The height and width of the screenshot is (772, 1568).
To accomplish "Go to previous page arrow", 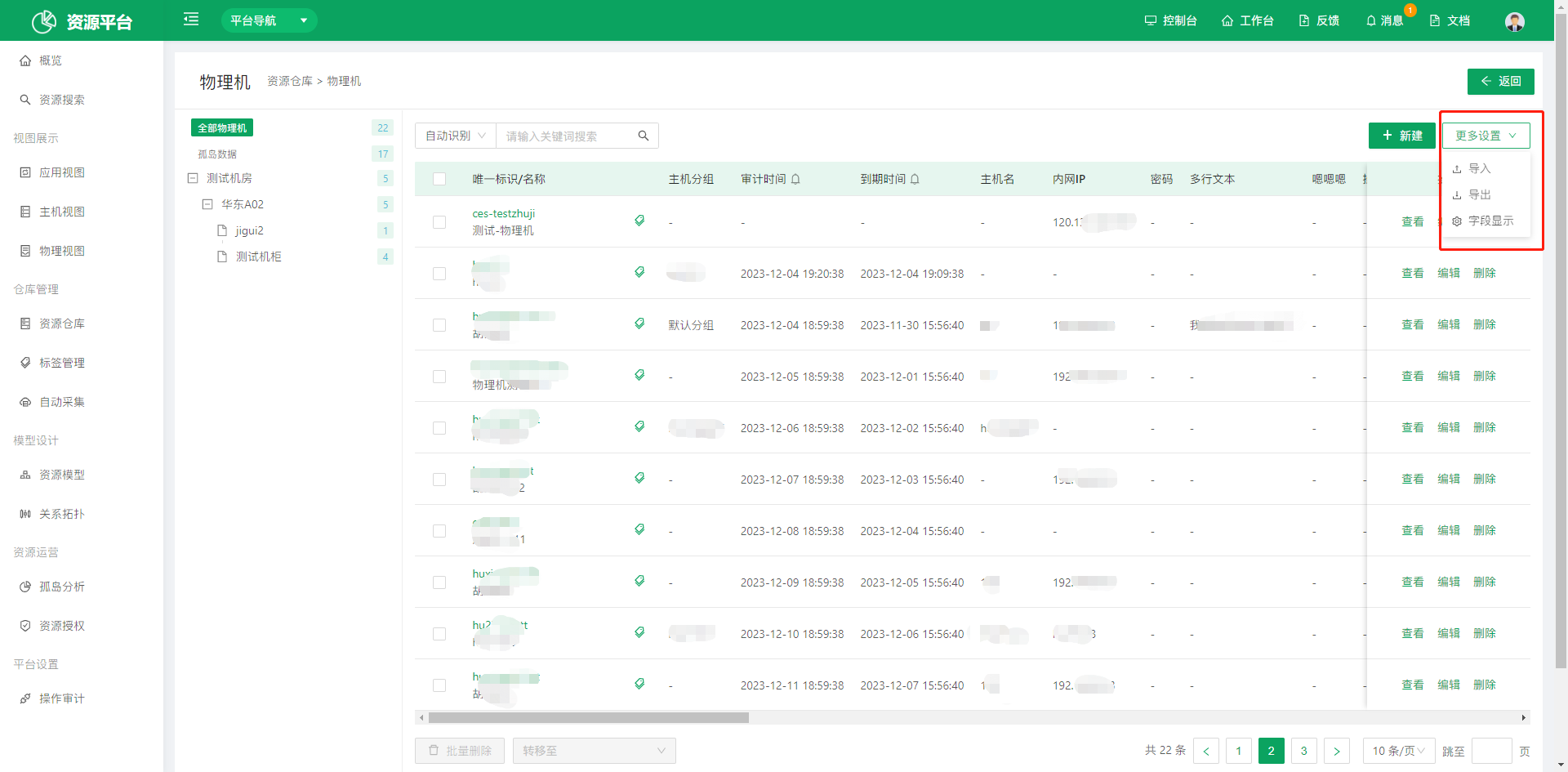I will click(1206, 751).
